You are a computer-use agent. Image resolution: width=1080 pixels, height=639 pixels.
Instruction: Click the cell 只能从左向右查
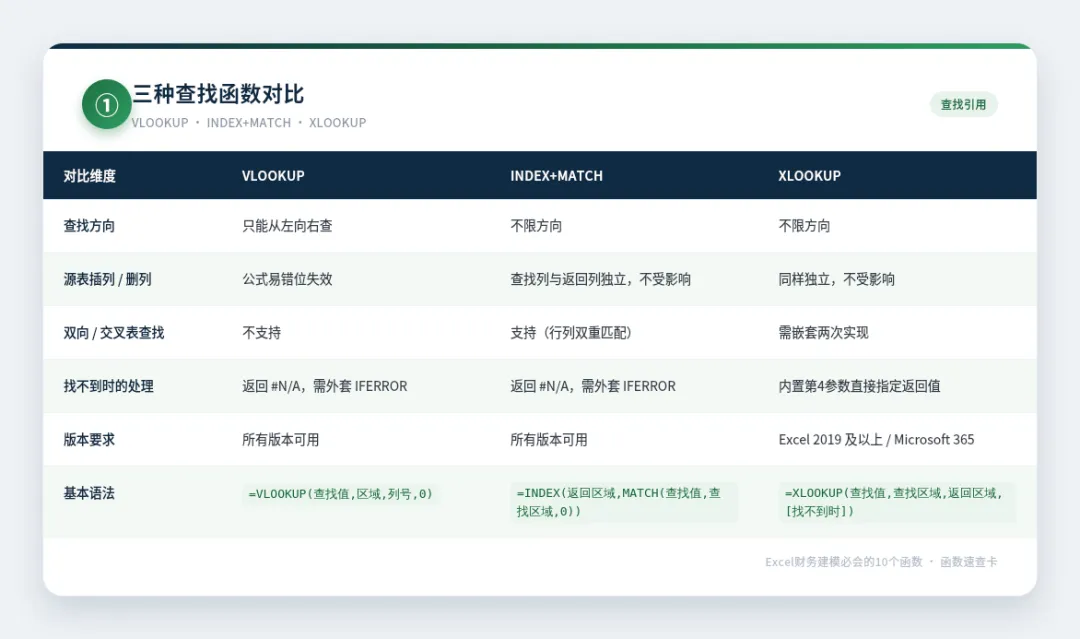(287, 226)
